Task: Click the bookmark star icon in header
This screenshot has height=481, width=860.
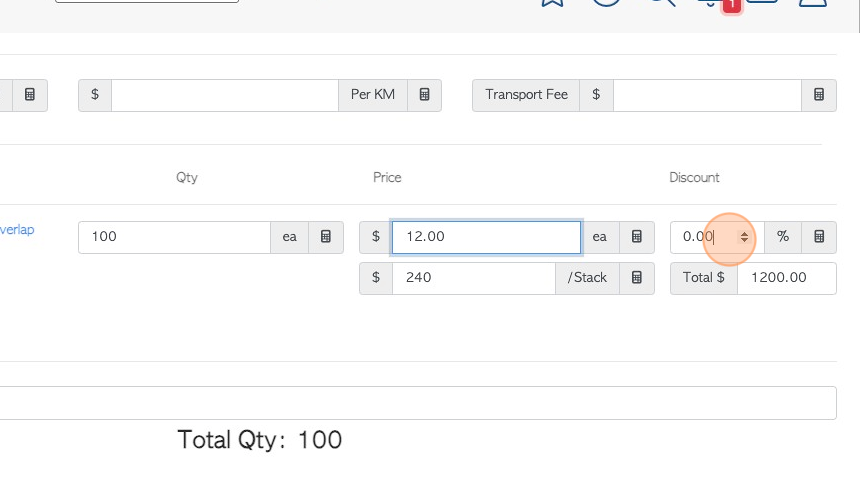Action: tap(552, 3)
